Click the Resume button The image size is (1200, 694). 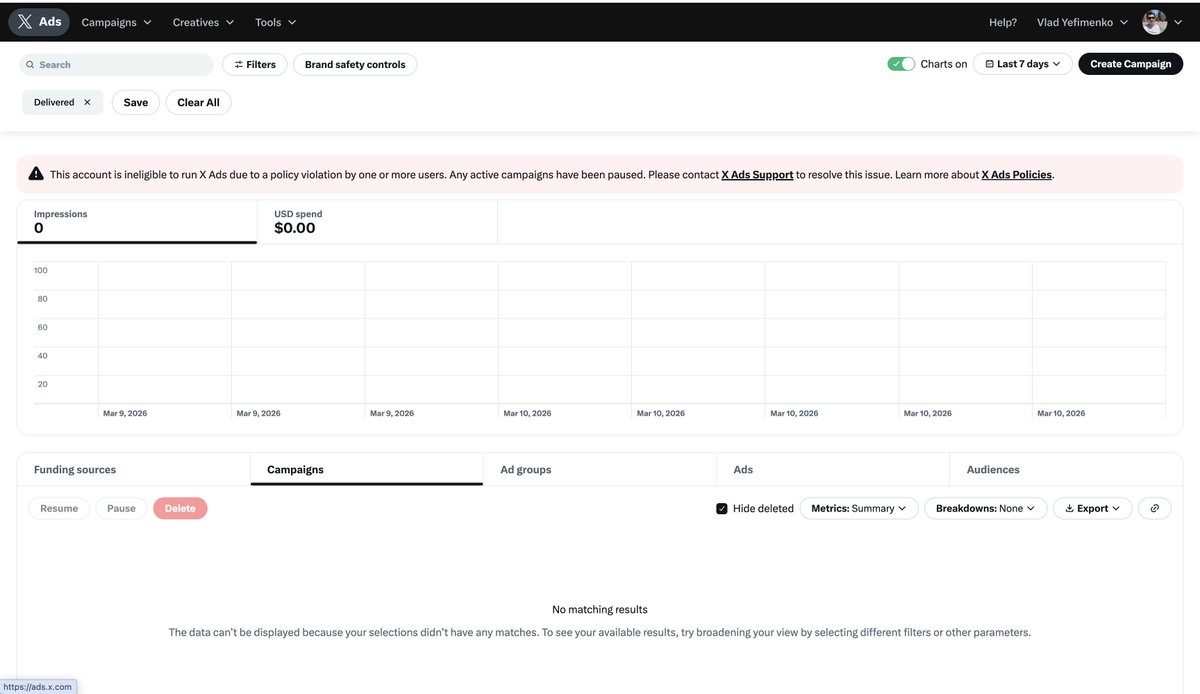[59, 508]
